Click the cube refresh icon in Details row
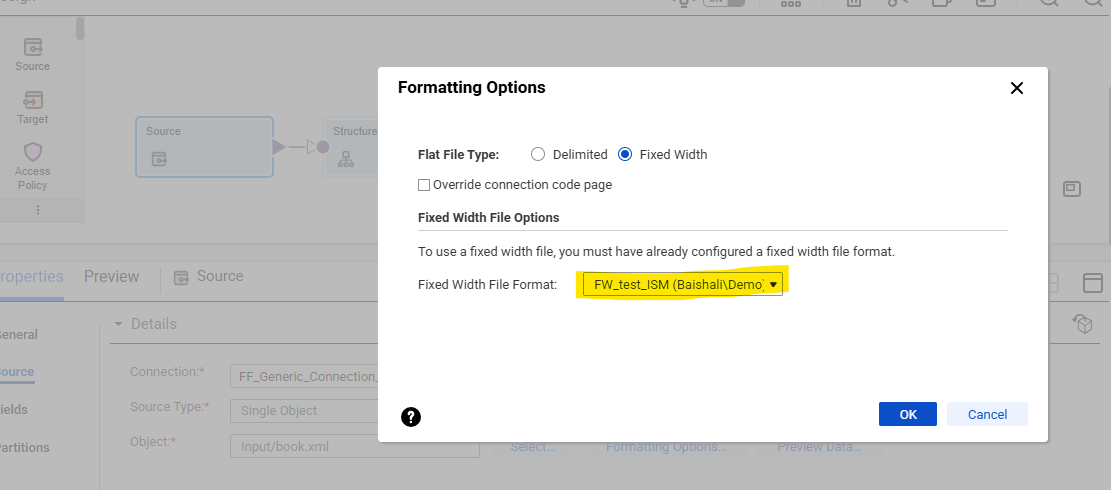 [1083, 324]
